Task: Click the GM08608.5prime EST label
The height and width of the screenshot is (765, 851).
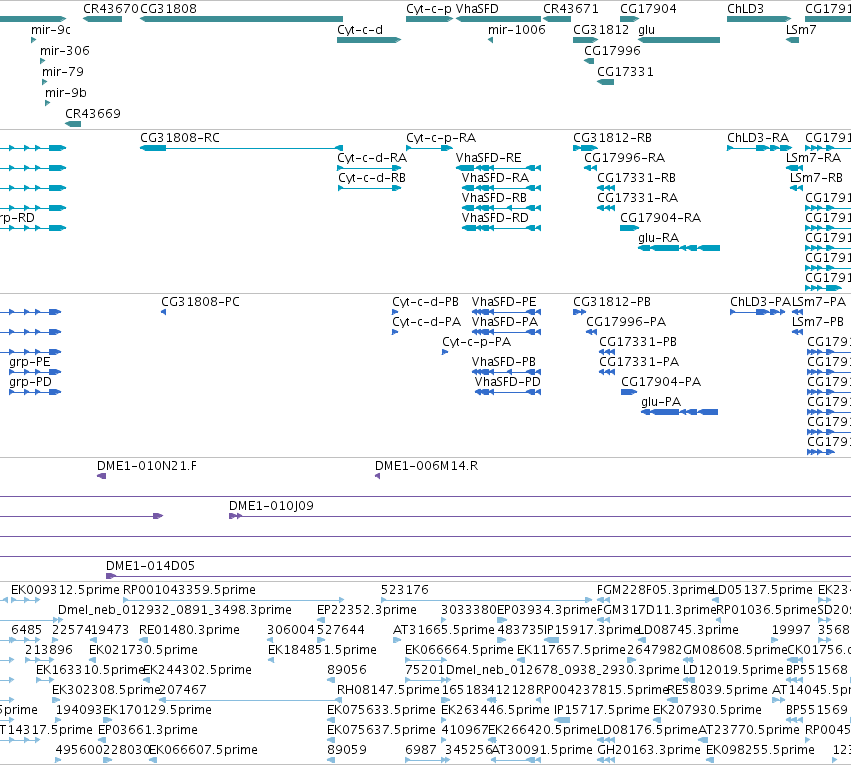Action: 735,650
